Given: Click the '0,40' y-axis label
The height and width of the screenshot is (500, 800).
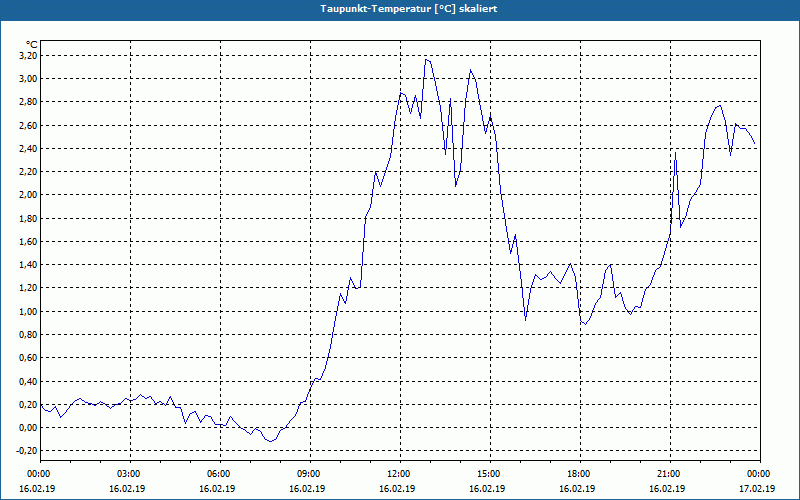Looking at the screenshot, I should point(28,381).
